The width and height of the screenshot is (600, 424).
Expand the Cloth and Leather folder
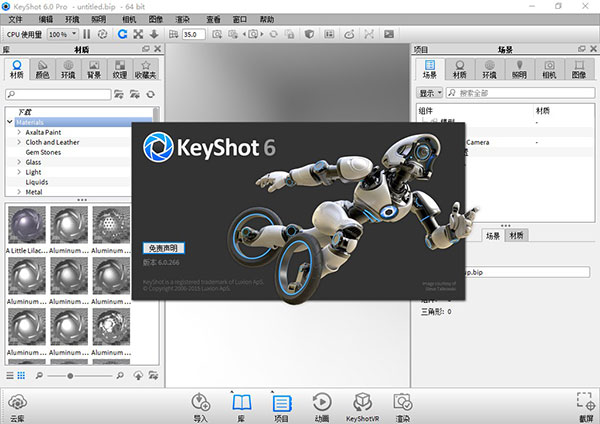19,142
